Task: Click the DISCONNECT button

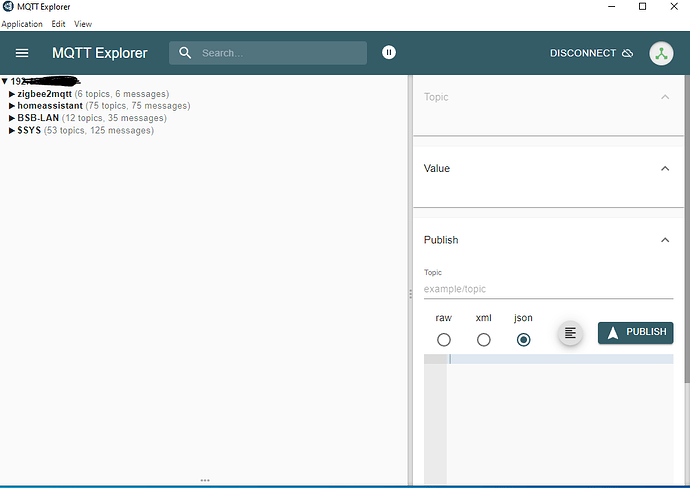Action: click(591, 53)
